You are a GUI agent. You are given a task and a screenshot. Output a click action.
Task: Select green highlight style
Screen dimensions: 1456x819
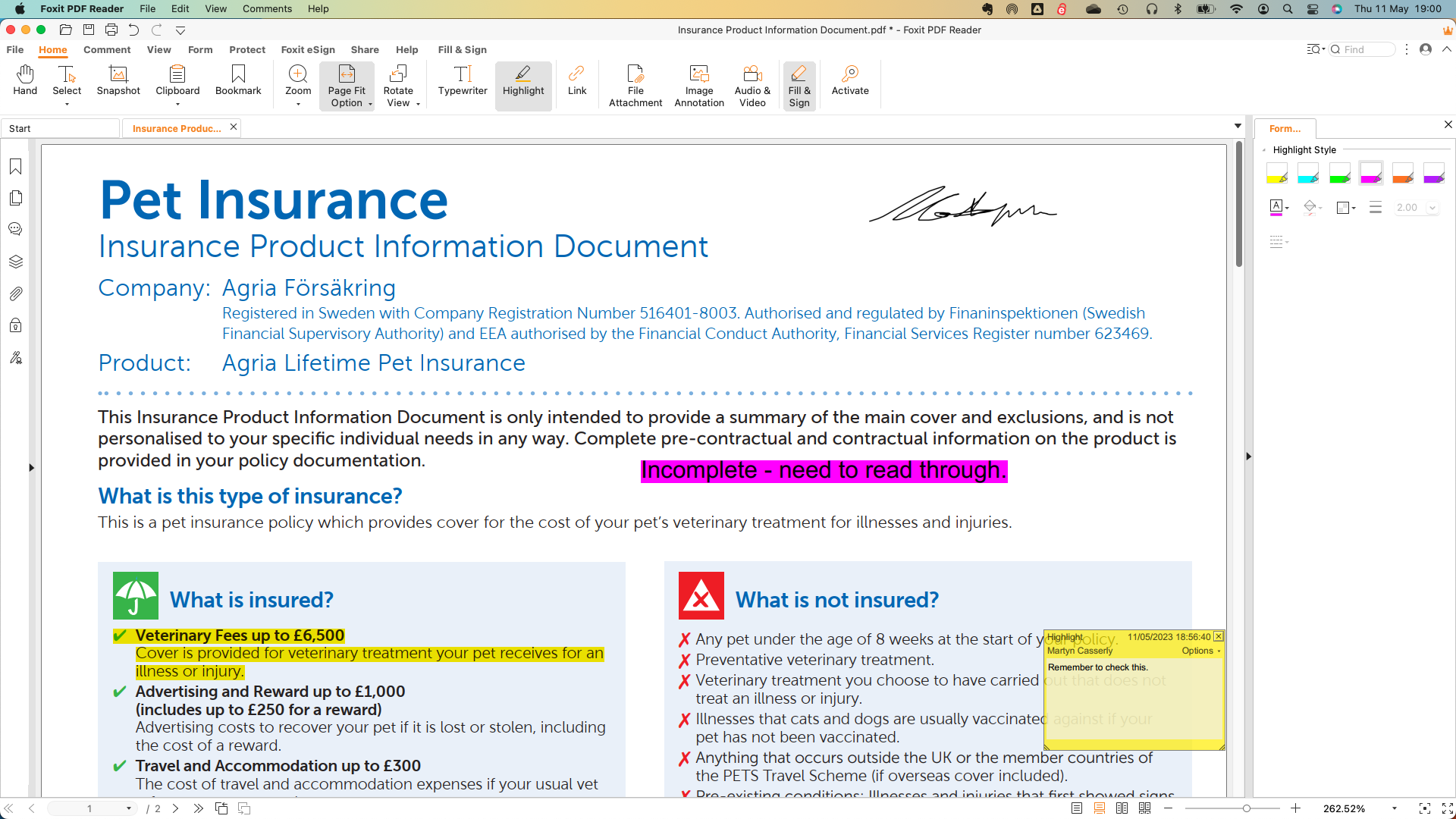pyautogui.click(x=1340, y=174)
